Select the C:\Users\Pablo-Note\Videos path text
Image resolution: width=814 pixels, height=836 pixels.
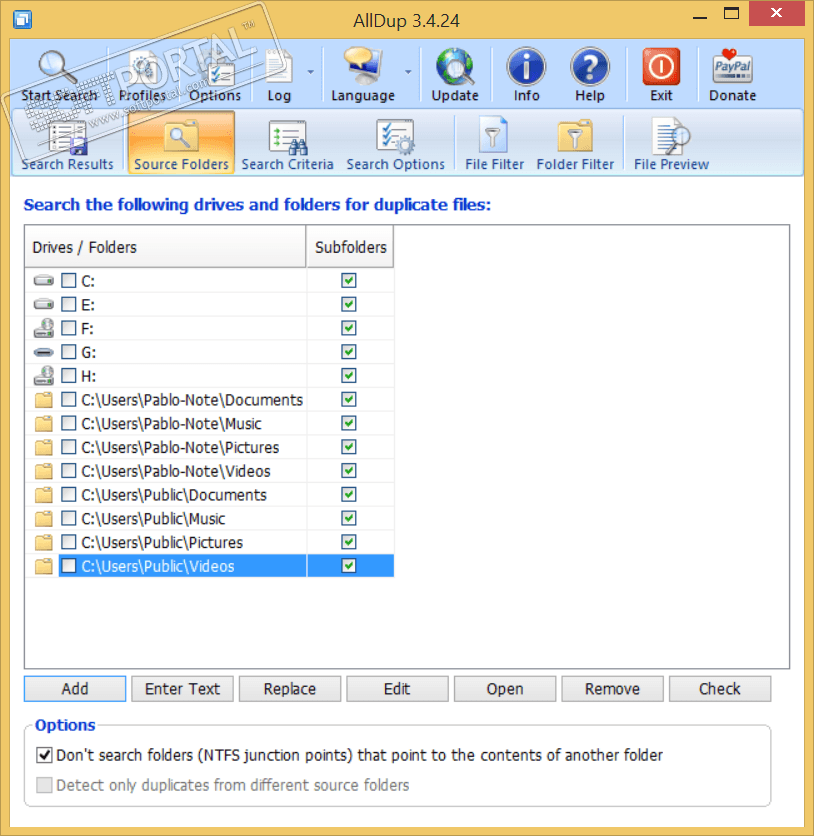point(176,471)
